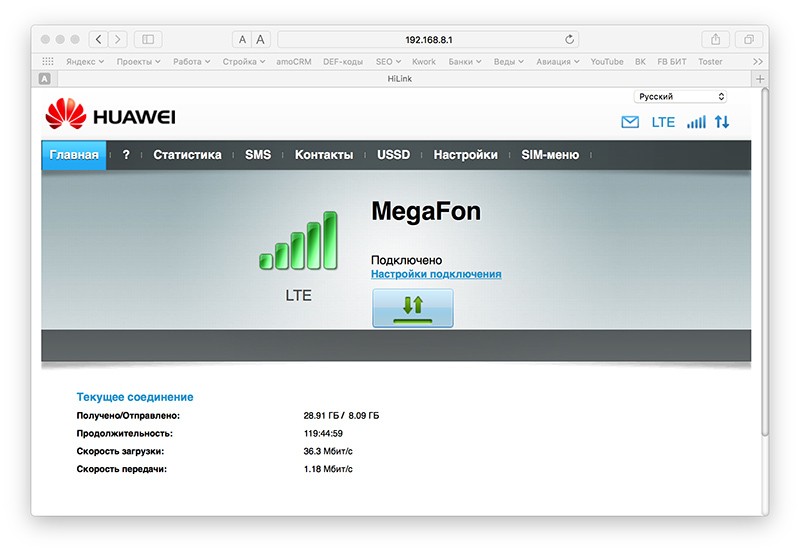The height and width of the screenshot is (553, 800).
Task: Click the 36.3 Мбит/с download speed
Action: 328,451
